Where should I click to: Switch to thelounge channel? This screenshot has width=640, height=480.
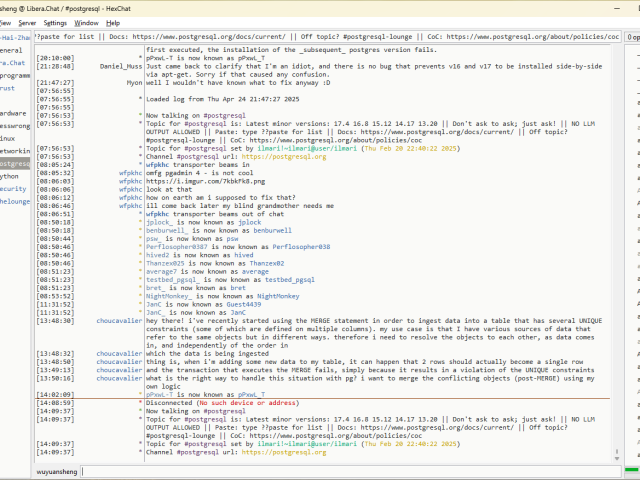point(15,201)
